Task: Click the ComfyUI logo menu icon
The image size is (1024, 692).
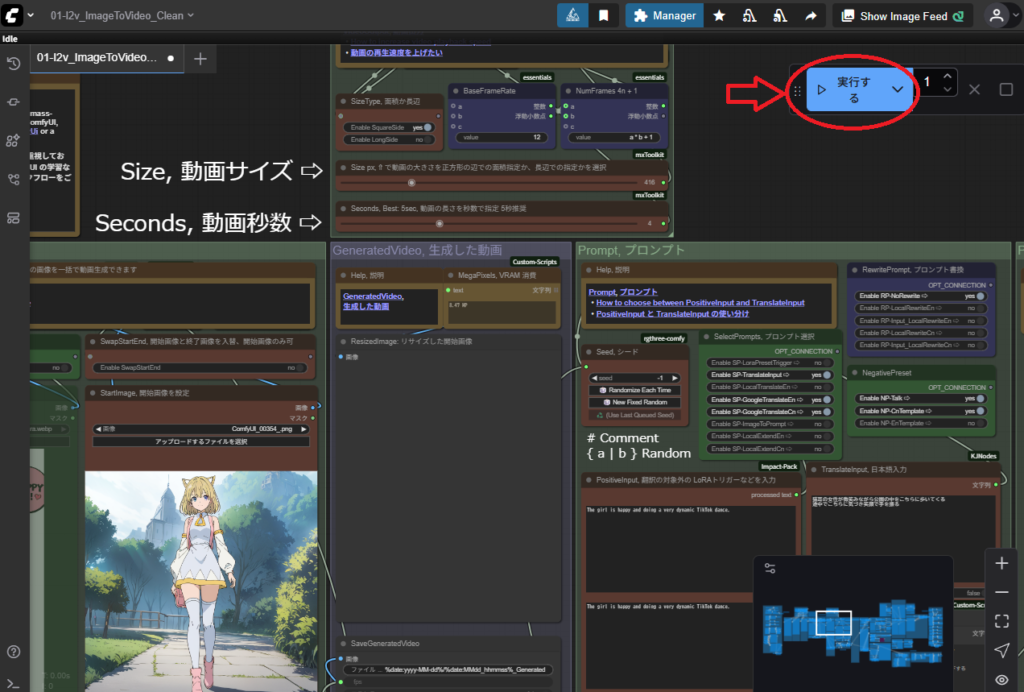Action: 12,15
